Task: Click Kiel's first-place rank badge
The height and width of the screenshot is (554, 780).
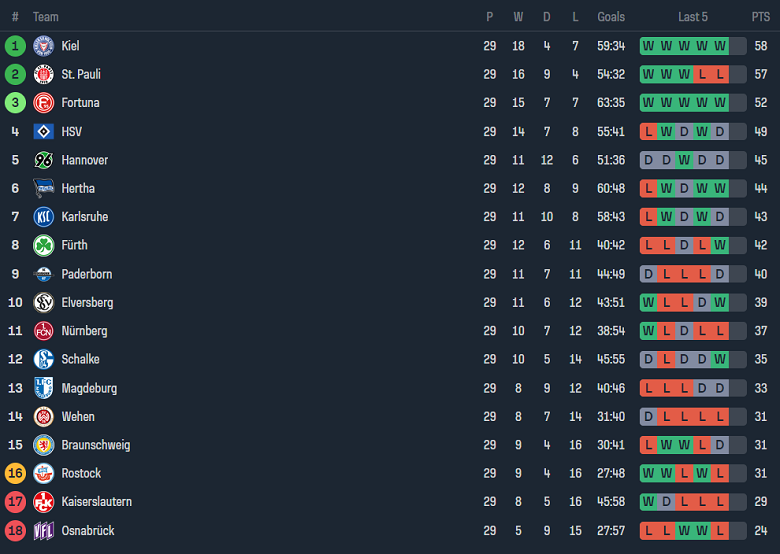Action: [15, 46]
